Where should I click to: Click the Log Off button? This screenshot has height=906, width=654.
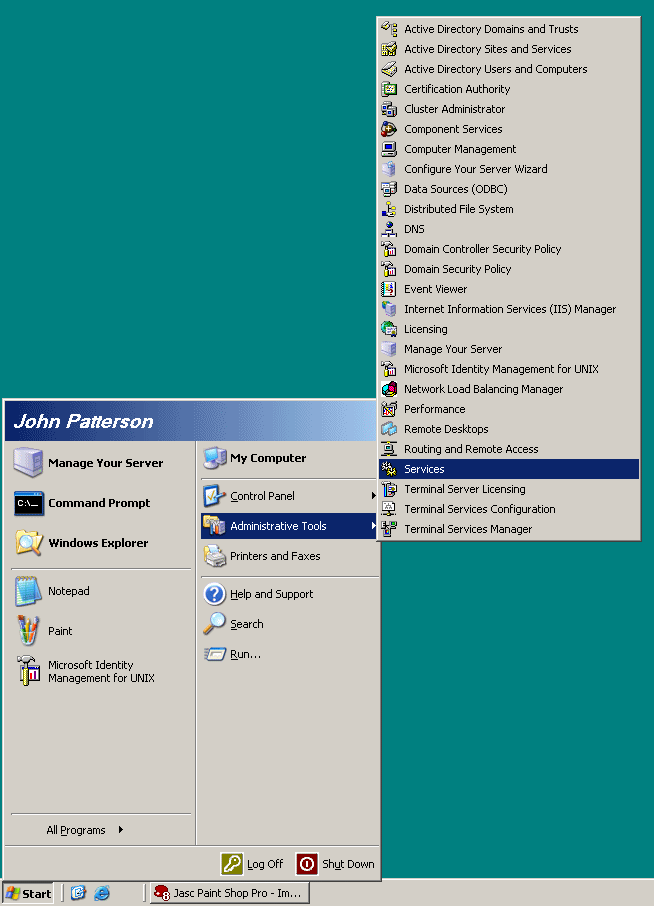[253, 864]
